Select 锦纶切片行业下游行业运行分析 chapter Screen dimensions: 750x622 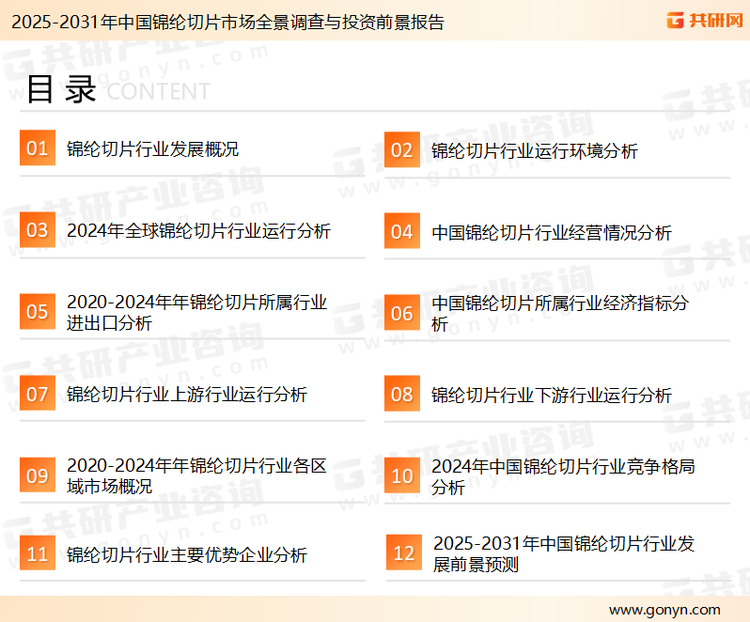551,395
